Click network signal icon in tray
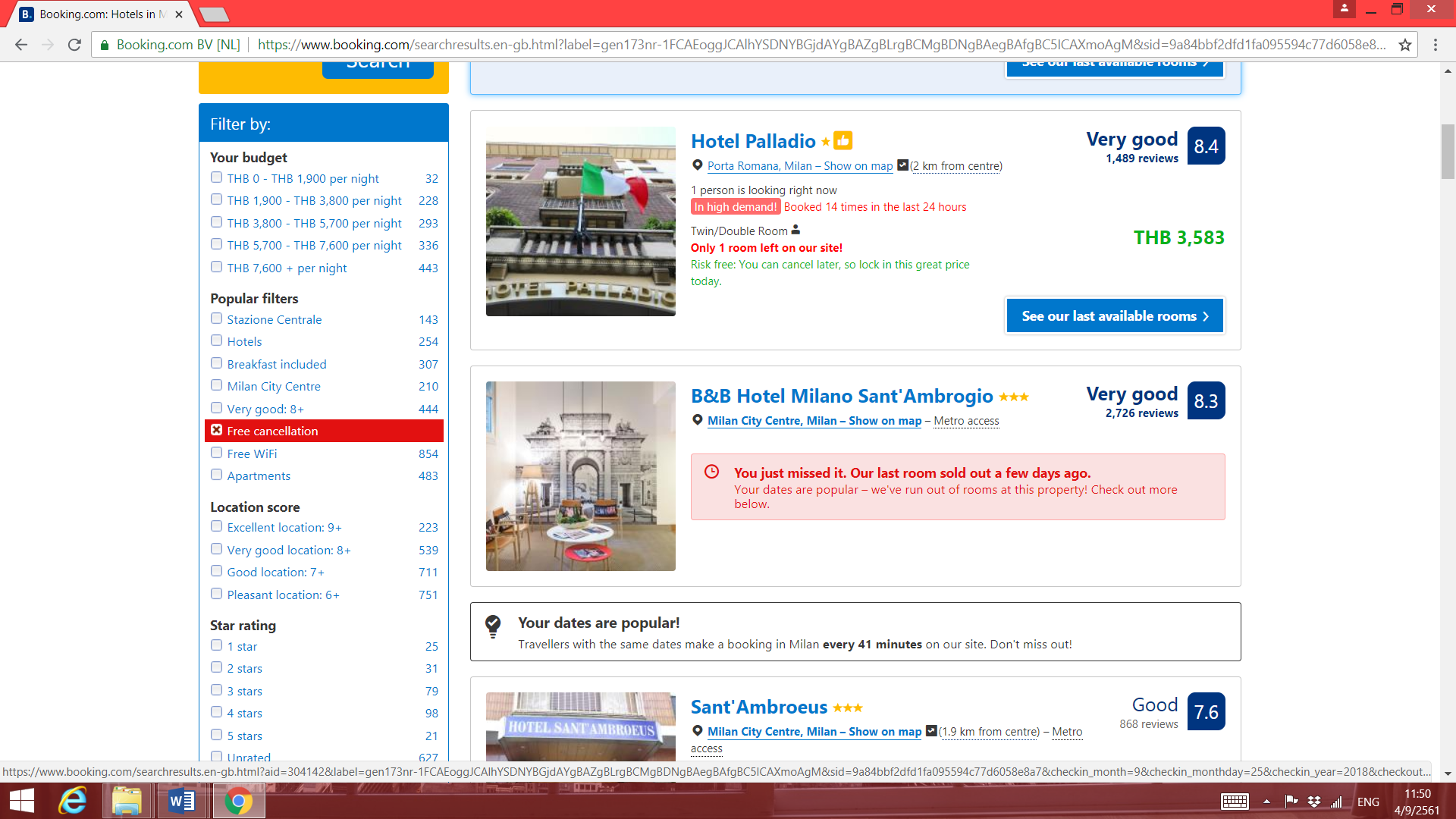This screenshot has height=819, width=1456. click(x=1336, y=802)
